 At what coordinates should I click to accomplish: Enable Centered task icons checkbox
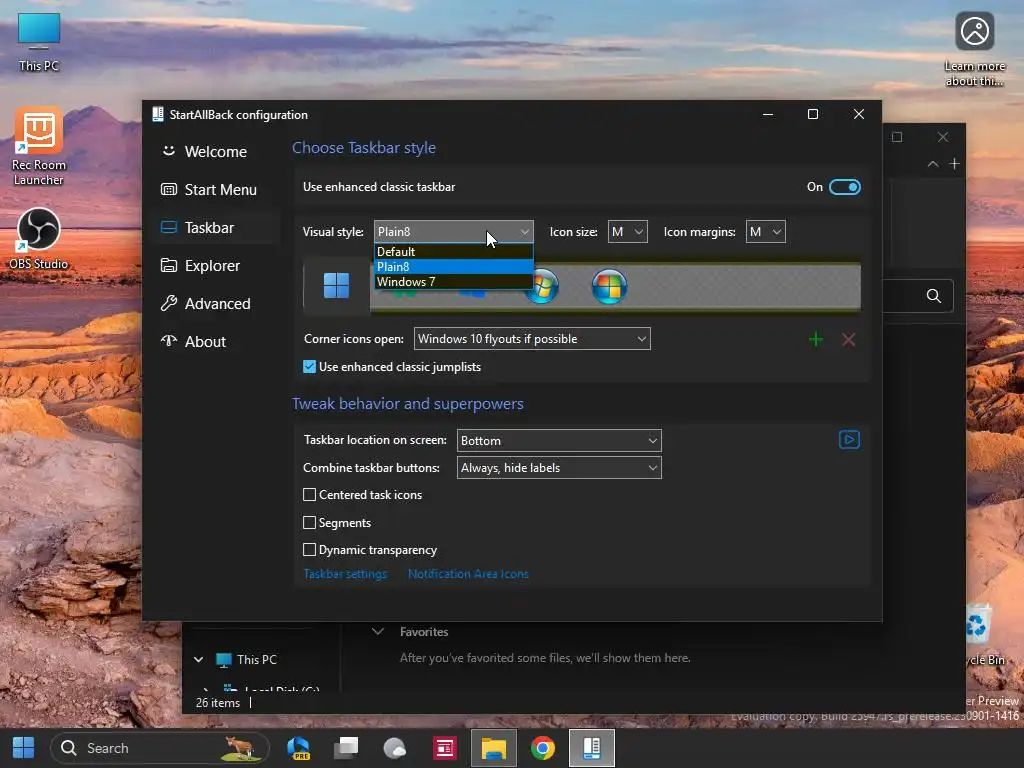pyautogui.click(x=310, y=495)
